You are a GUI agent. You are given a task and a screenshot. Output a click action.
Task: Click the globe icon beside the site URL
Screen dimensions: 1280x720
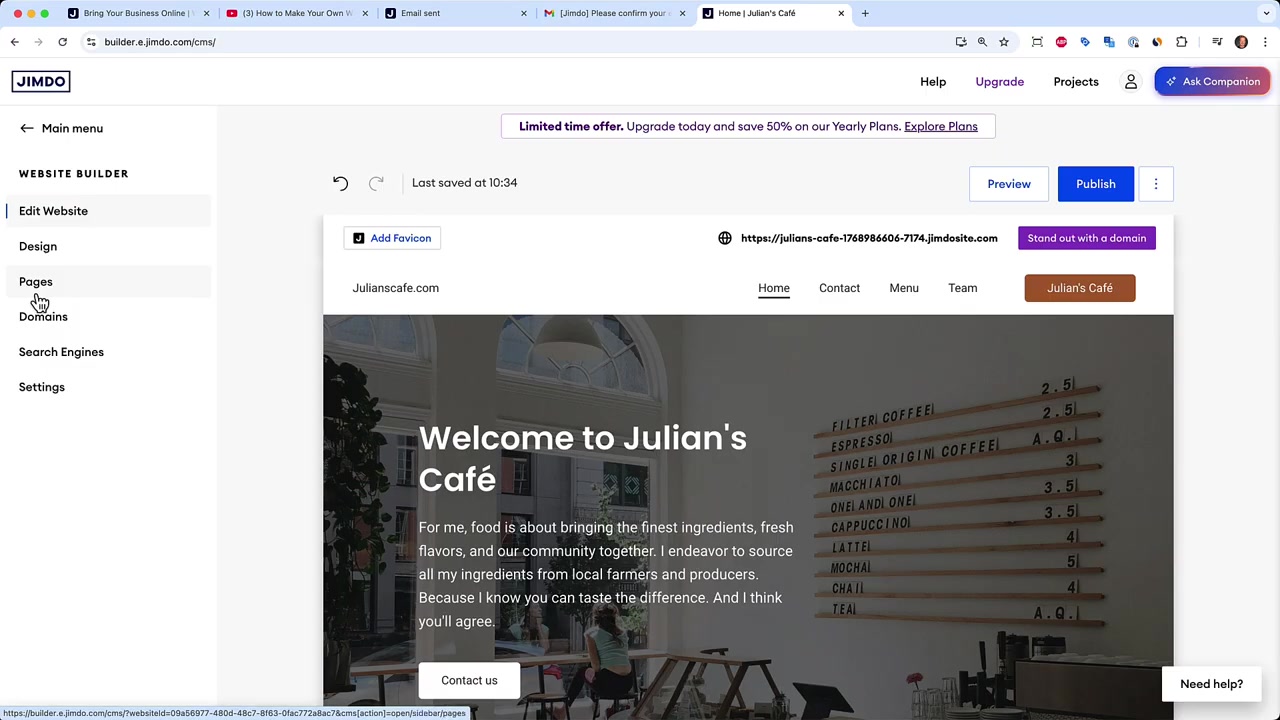(725, 238)
